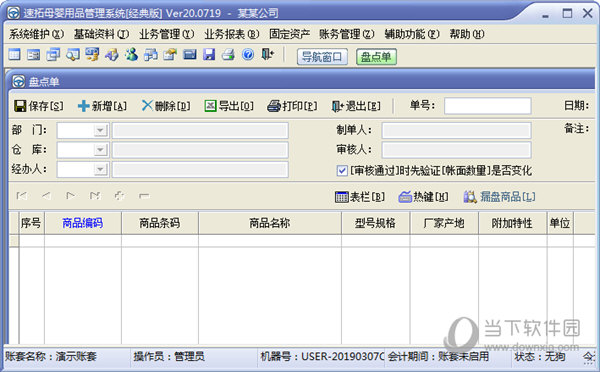
Task: Switch to 盘点单 window button
Action: pos(376,57)
